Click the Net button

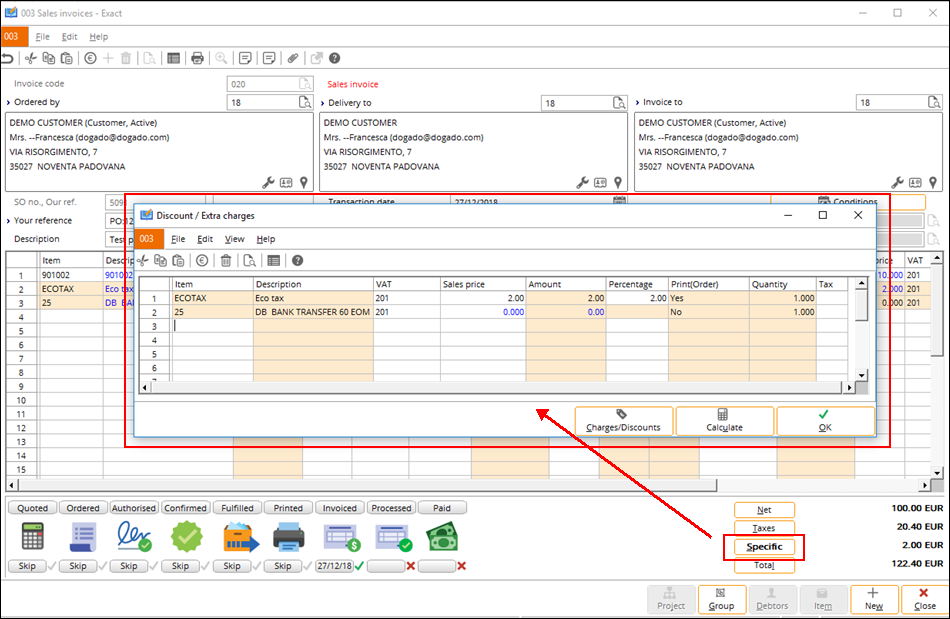point(764,510)
